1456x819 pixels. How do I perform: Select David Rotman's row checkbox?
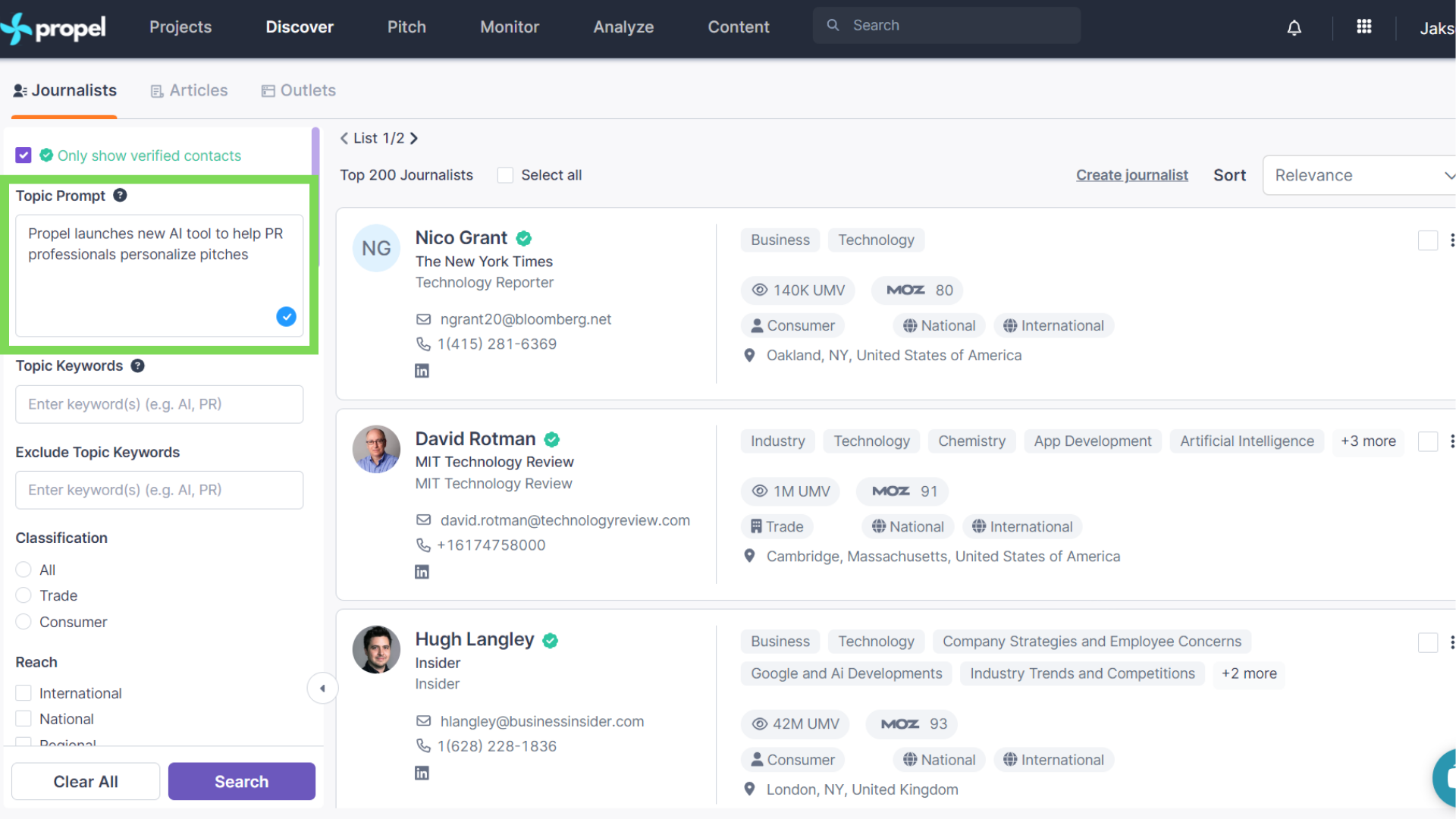pyautogui.click(x=1428, y=441)
